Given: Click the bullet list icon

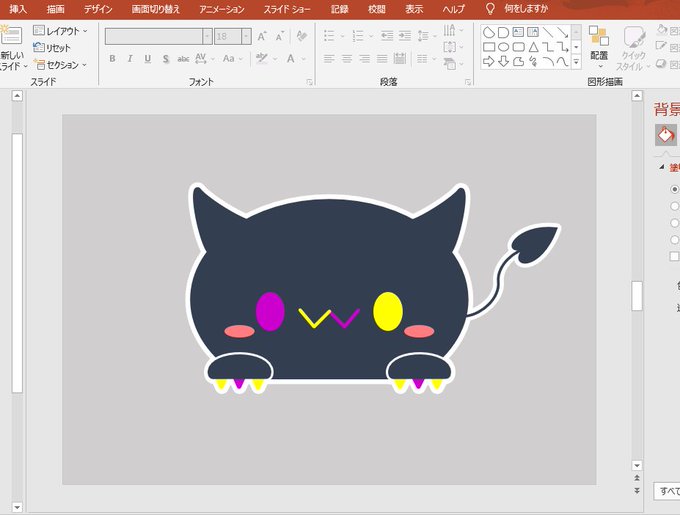Looking at the screenshot, I should pyautogui.click(x=330, y=36).
